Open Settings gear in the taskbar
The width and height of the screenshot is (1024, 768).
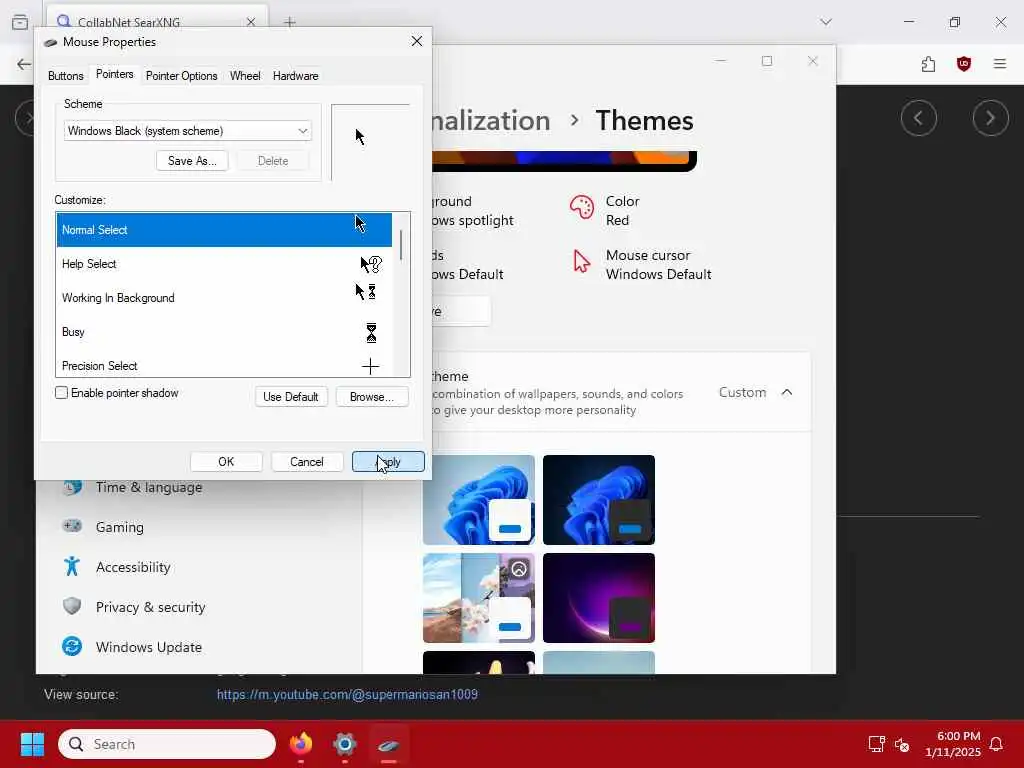[x=344, y=744]
